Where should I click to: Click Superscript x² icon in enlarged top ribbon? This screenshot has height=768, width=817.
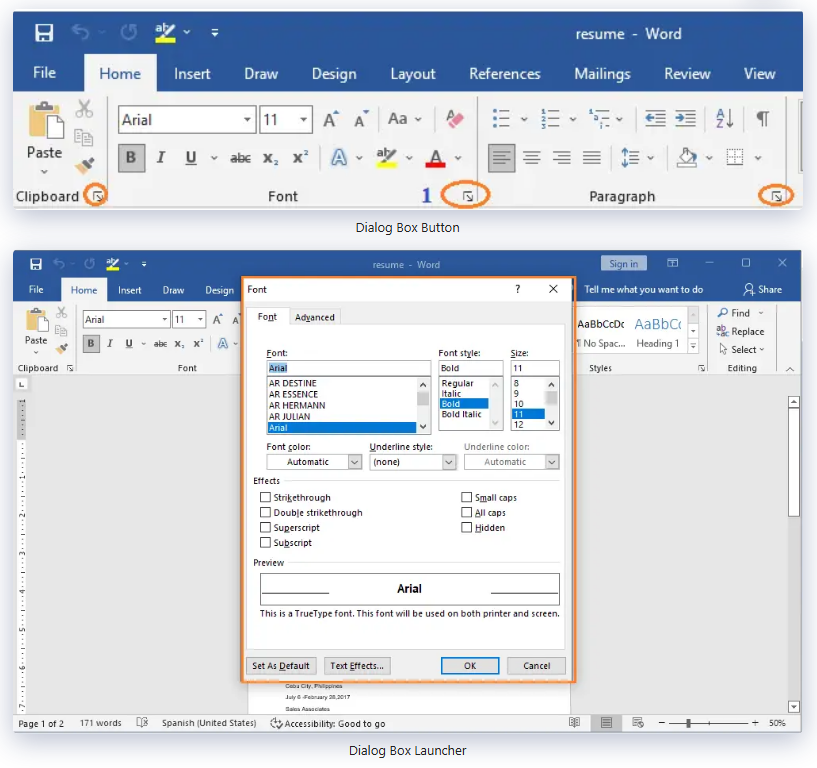[300, 157]
